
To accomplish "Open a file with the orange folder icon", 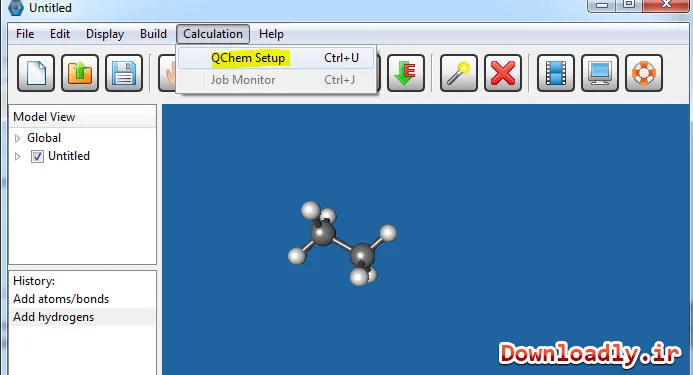I will click(x=80, y=73).
